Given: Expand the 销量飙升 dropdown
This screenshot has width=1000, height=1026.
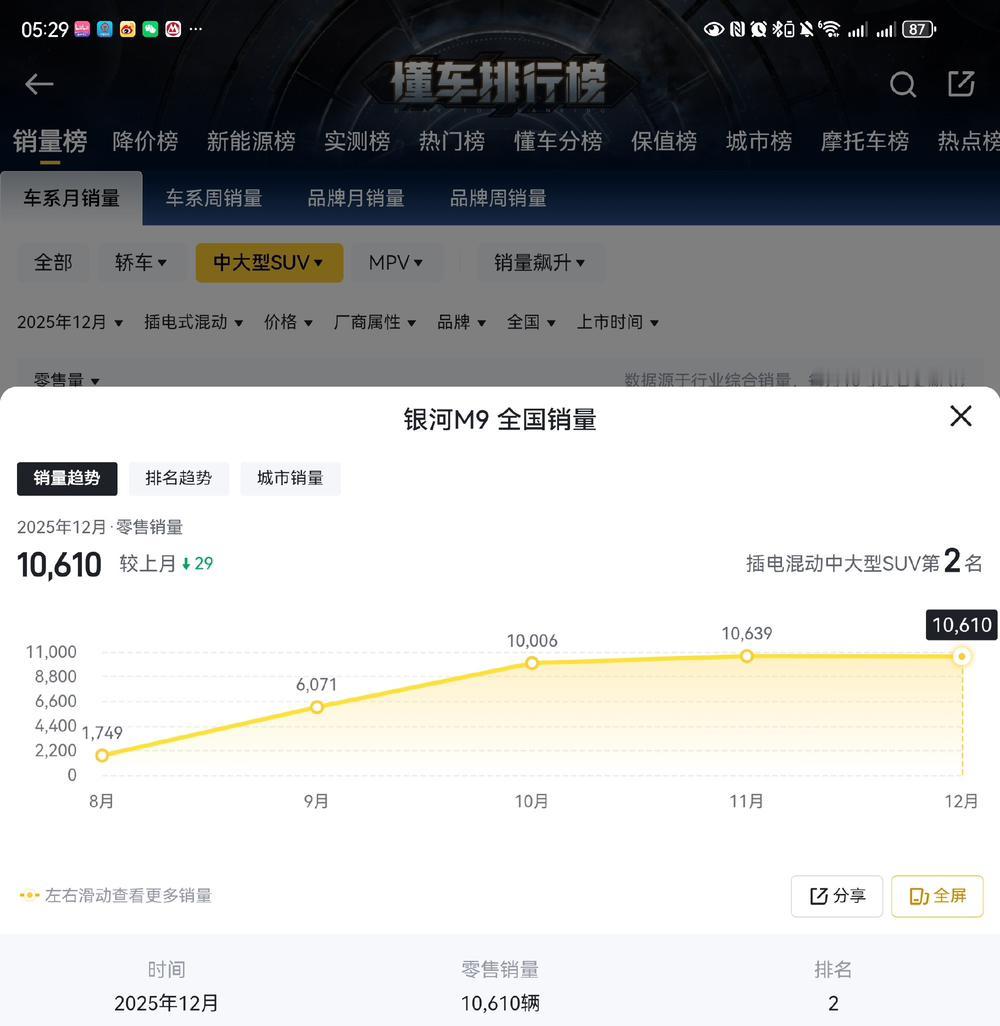Looking at the screenshot, I should pyautogui.click(x=539, y=263).
